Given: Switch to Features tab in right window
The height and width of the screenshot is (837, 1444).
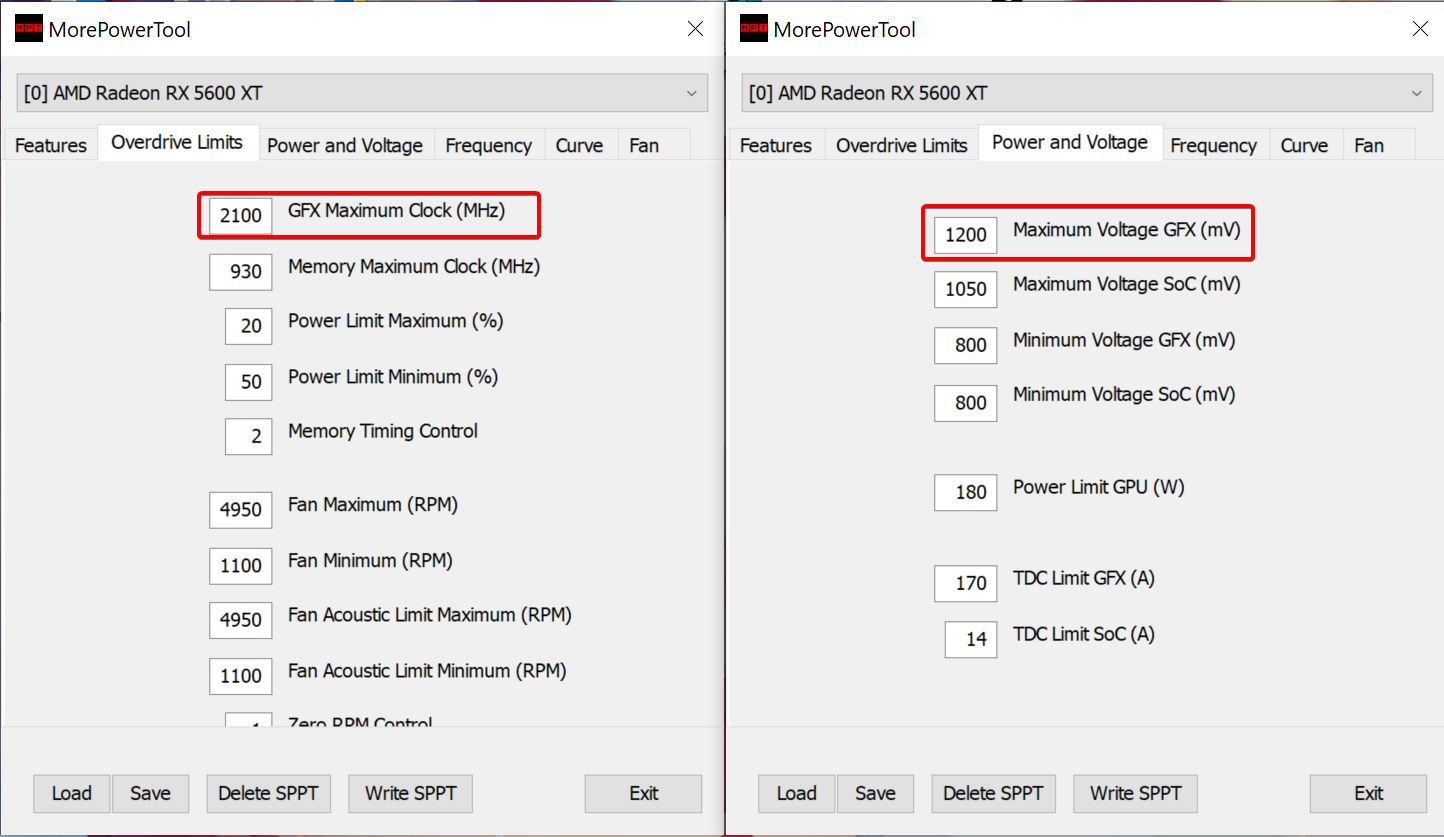Looking at the screenshot, I should 776,145.
